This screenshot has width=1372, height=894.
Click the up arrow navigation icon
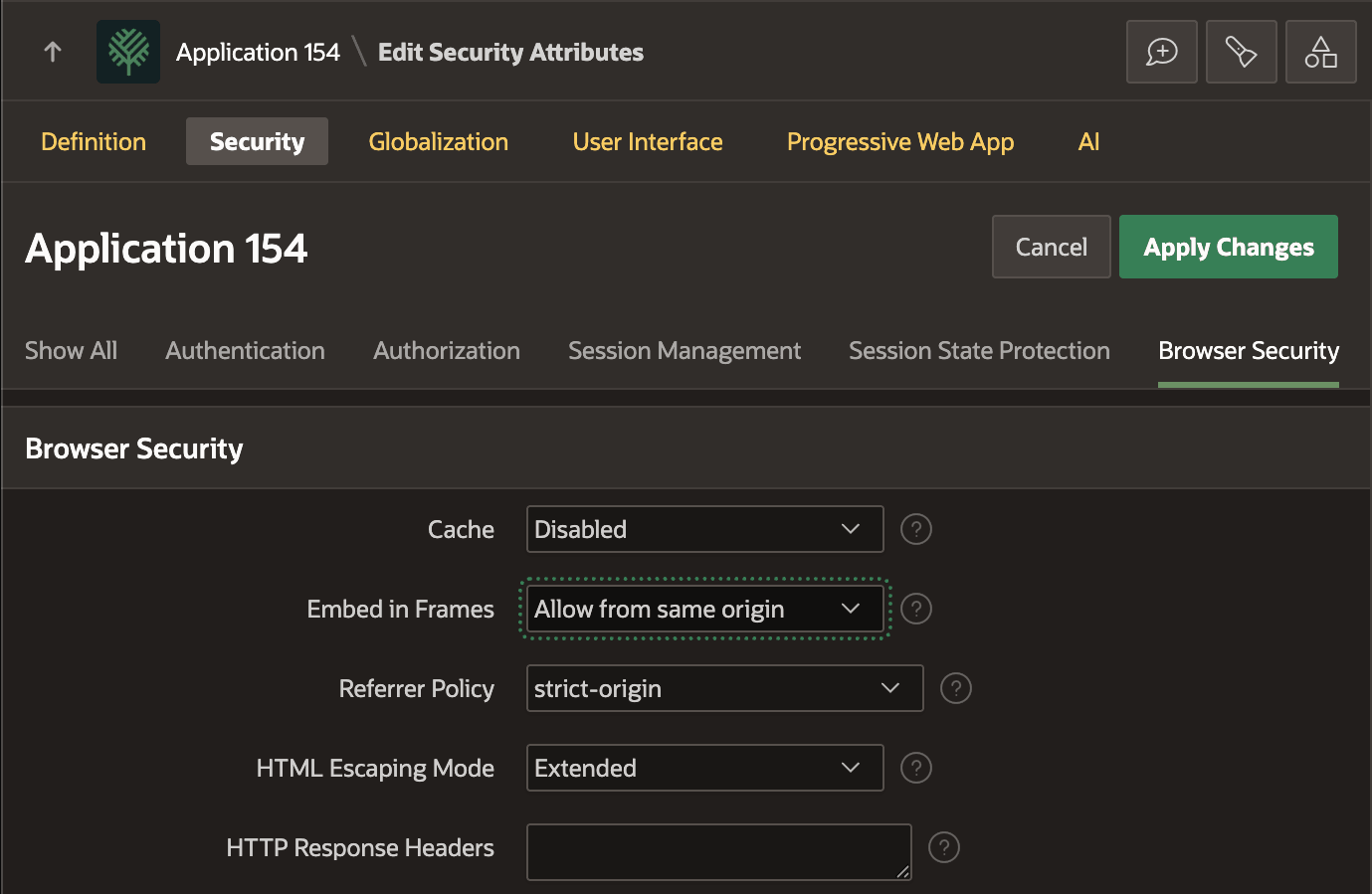pos(53,52)
